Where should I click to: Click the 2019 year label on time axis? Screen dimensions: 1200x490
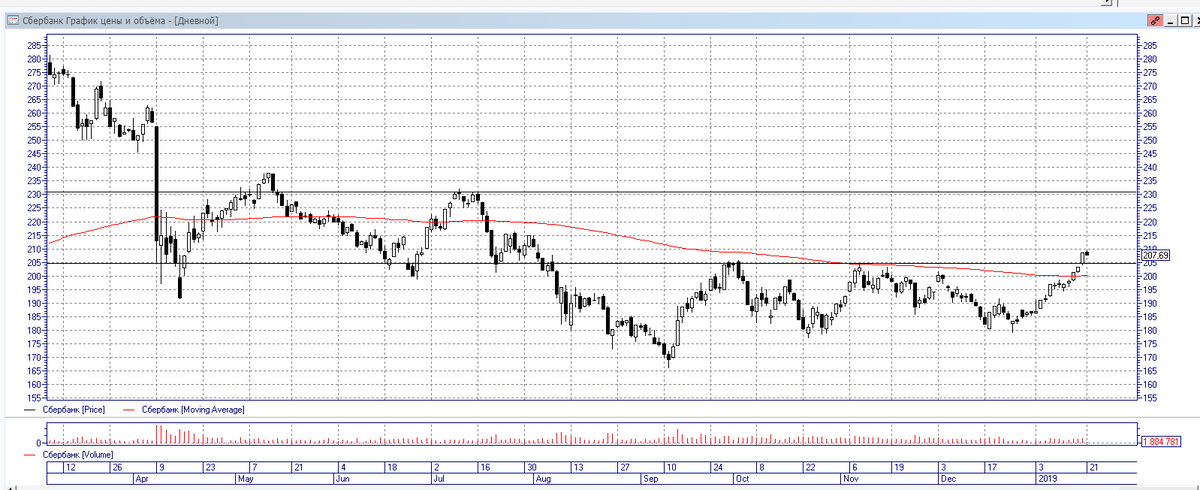tap(1046, 479)
